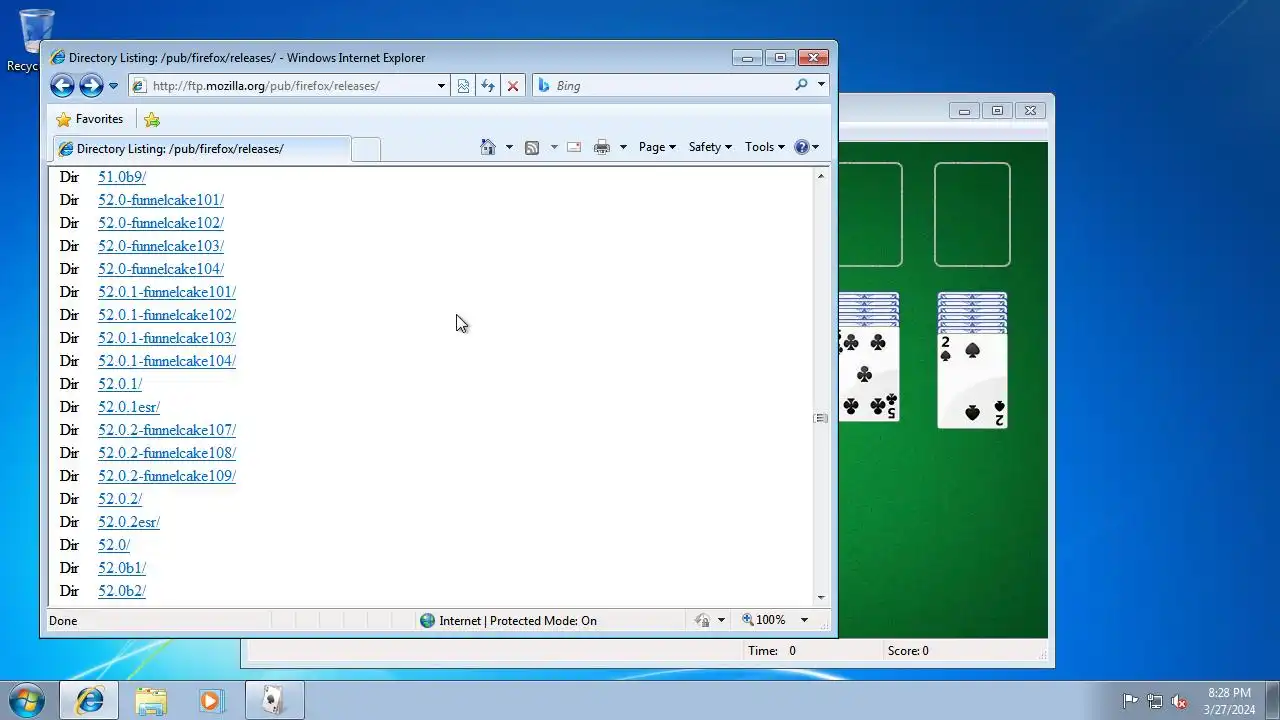Open the 52.0-funnelcake104/ link
The height and width of the screenshot is (720, 1280).
pos(161,269)
